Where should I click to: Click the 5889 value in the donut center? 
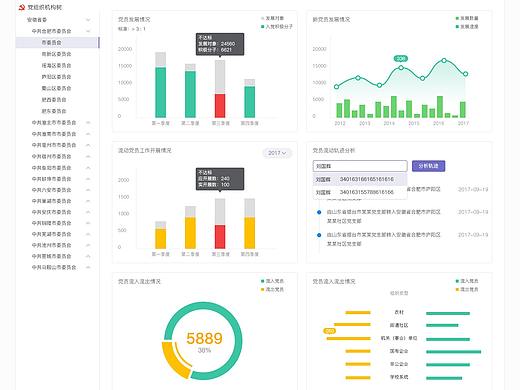[x=204, y=338]
